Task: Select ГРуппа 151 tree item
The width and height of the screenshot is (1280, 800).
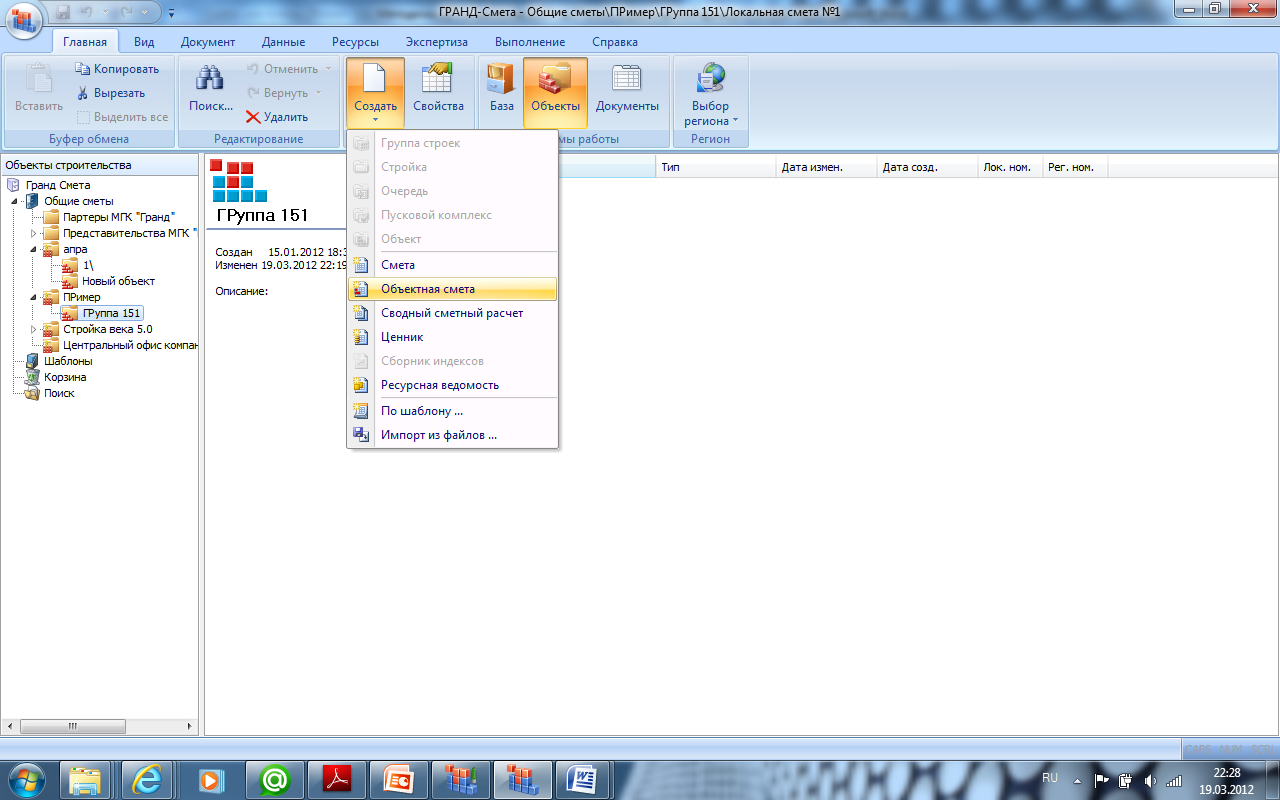Action: [x=112, y=313]
